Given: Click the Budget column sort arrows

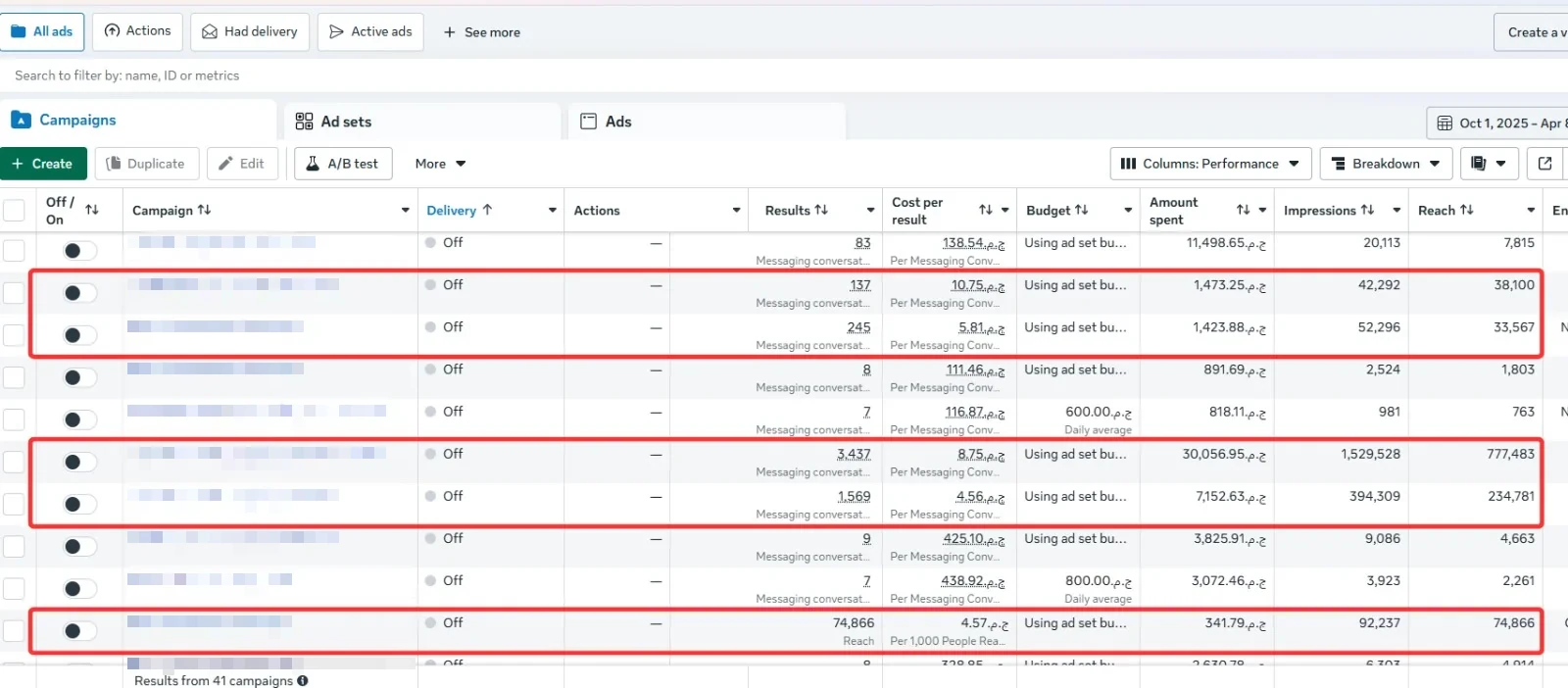Looking at the screenshot, I should (x=1081, y=210).
